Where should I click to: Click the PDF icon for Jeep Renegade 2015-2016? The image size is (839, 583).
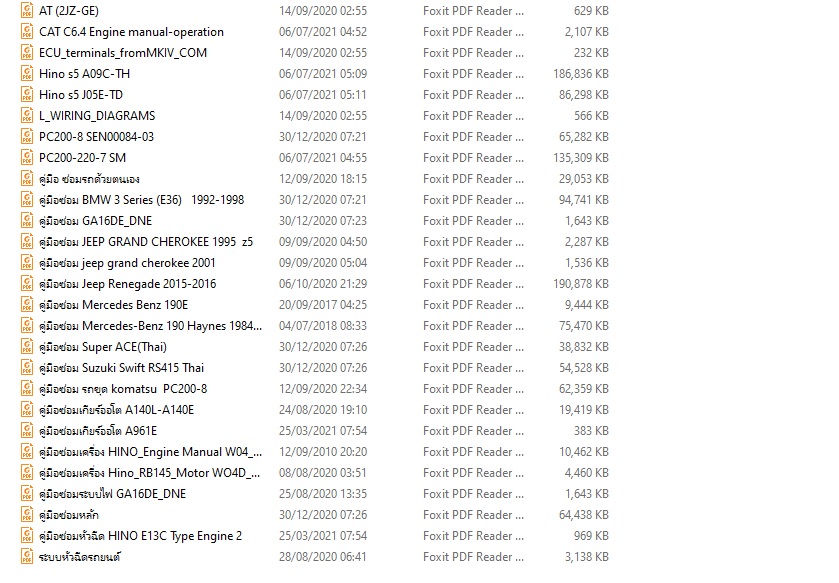tap(27, 284)
